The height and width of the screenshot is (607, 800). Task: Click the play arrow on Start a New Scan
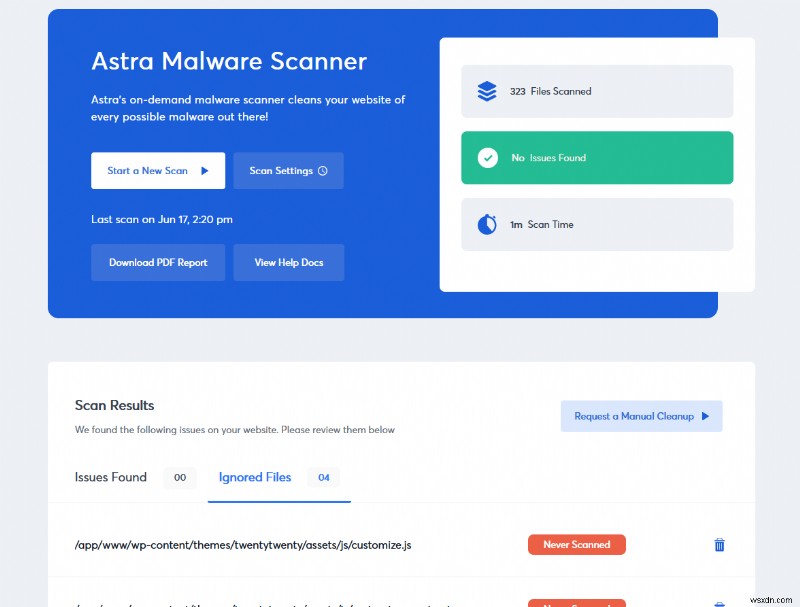tap(207, 170)
